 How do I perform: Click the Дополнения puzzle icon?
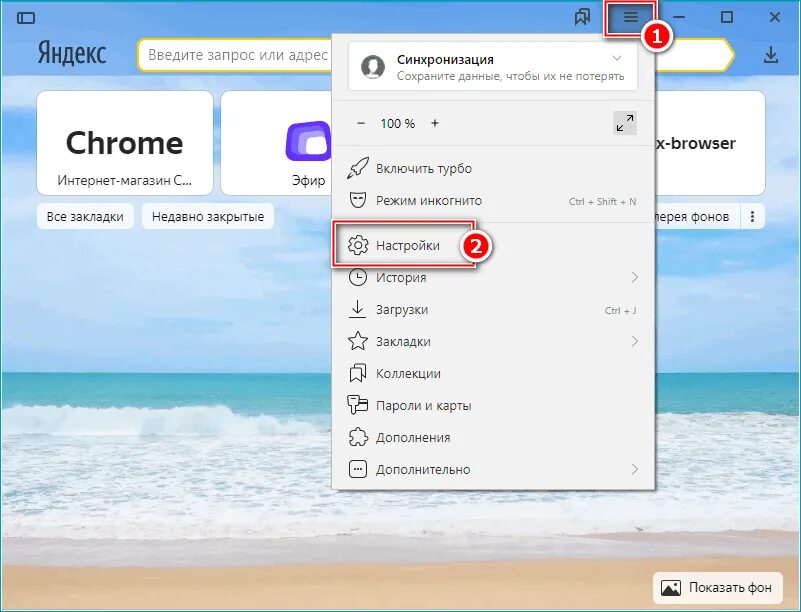pyautogui.click(x=358, y=437)
